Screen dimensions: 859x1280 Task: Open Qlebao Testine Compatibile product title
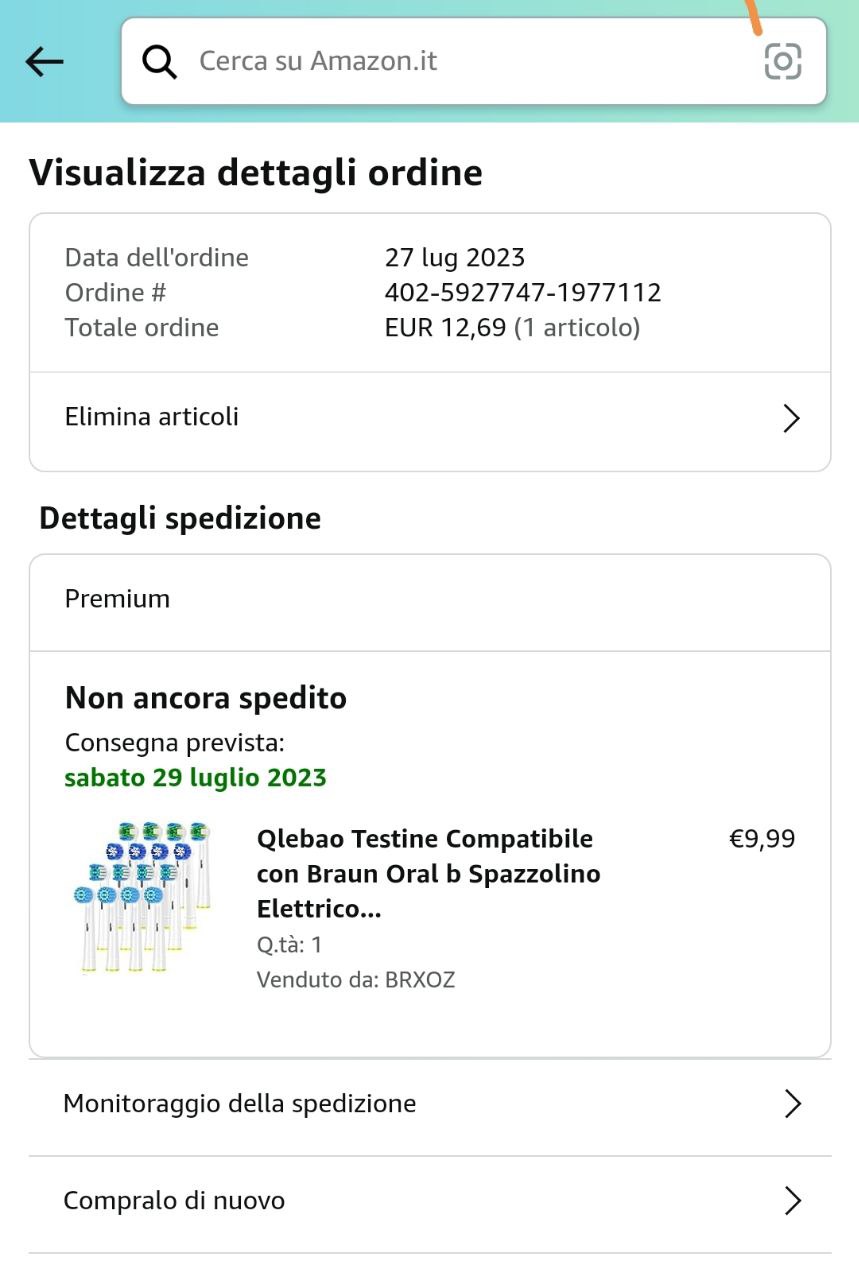429,874
